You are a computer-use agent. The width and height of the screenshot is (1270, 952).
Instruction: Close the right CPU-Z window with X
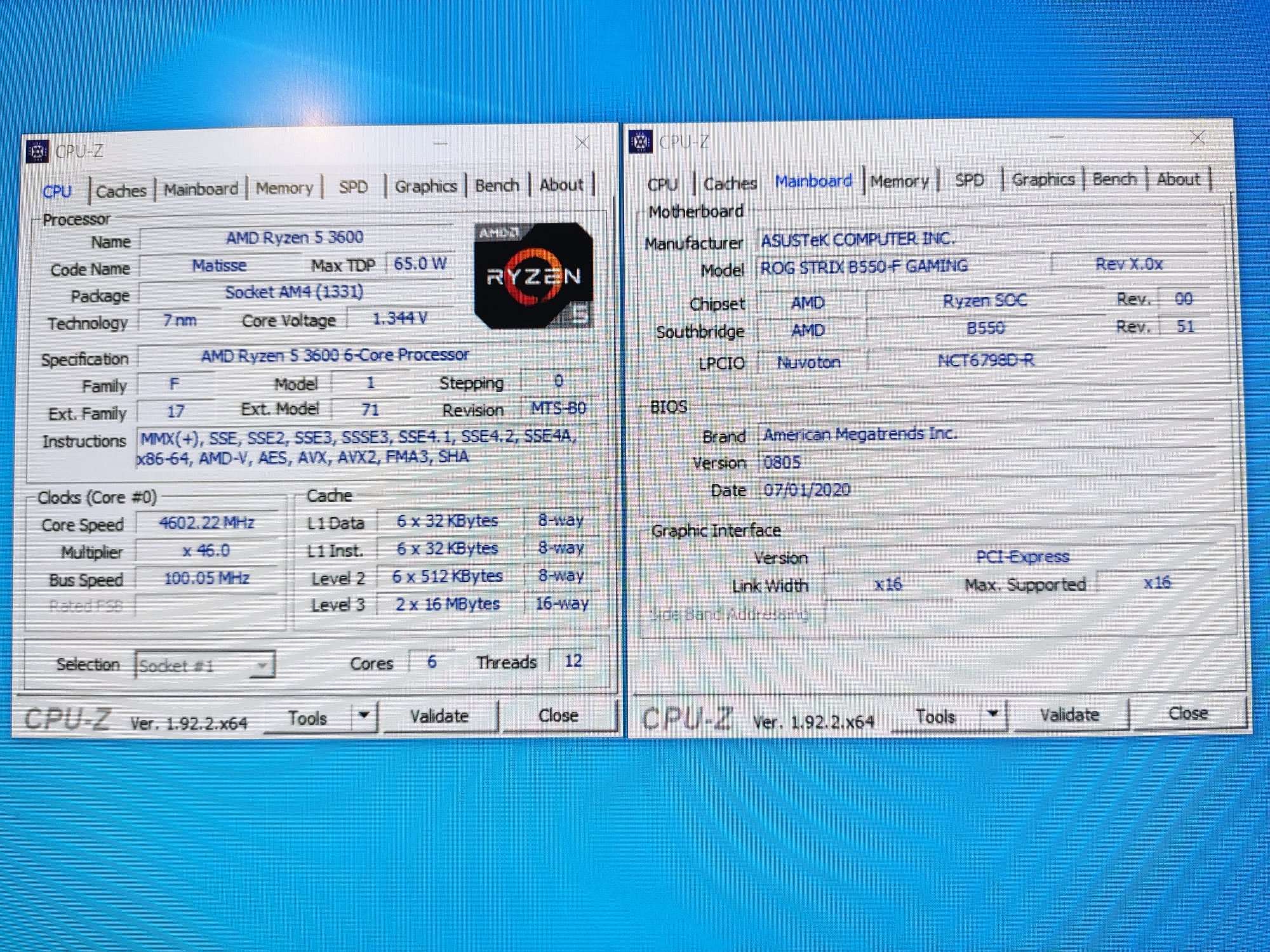(1198, 138)
